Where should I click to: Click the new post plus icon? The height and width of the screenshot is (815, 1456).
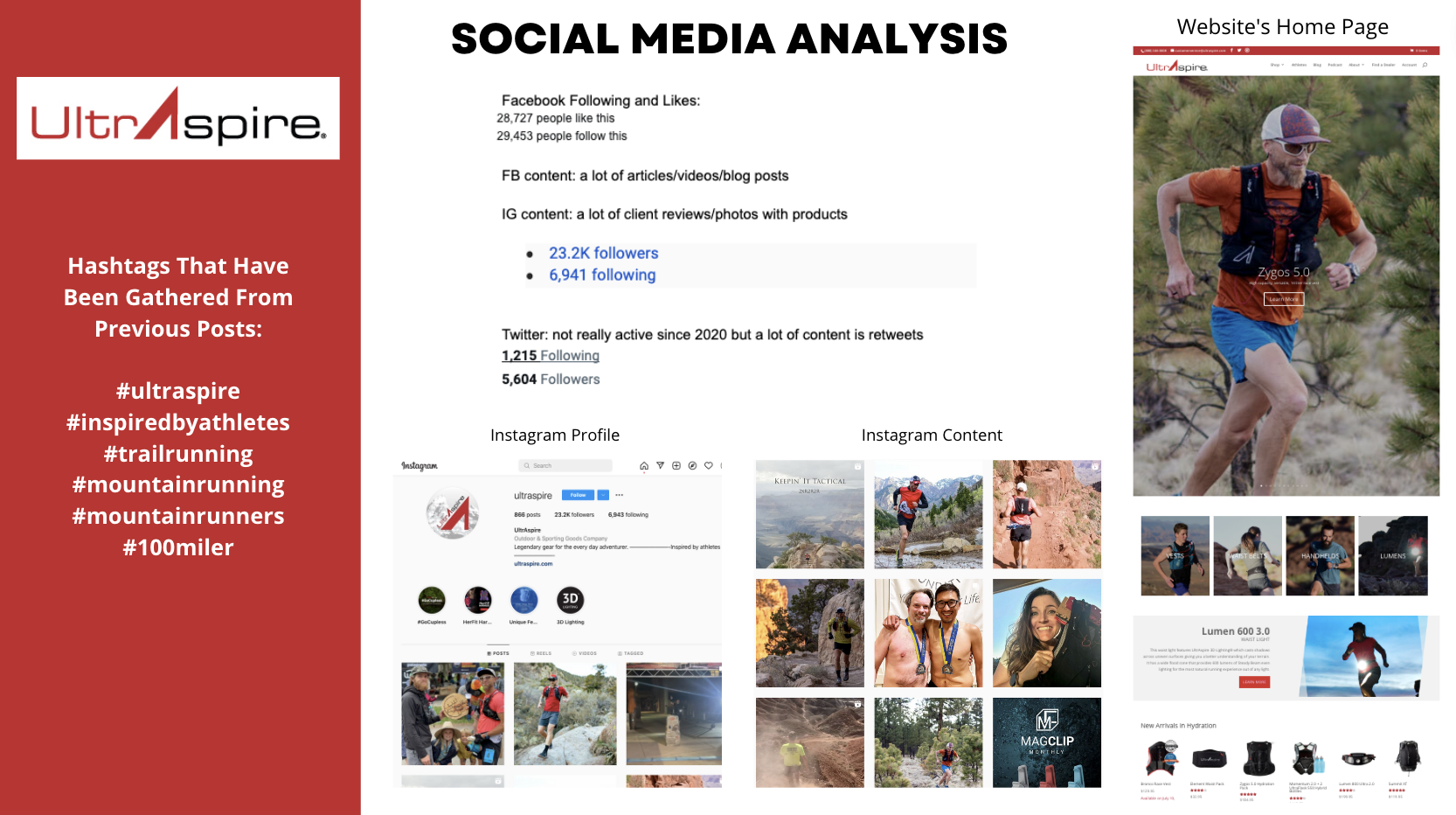coord(676,466)
